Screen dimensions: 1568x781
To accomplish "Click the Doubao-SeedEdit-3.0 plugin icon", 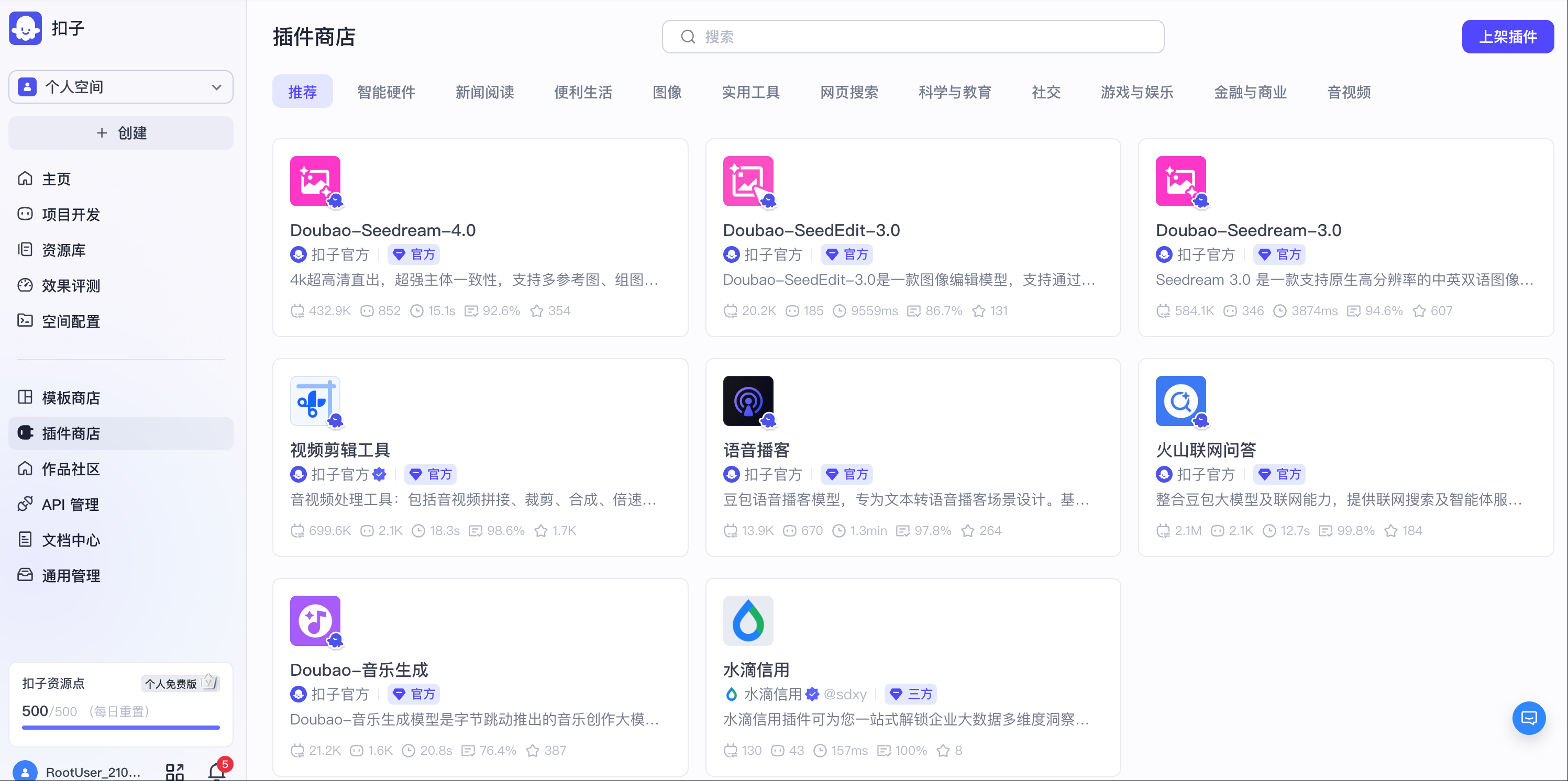I will pos(747,181).
